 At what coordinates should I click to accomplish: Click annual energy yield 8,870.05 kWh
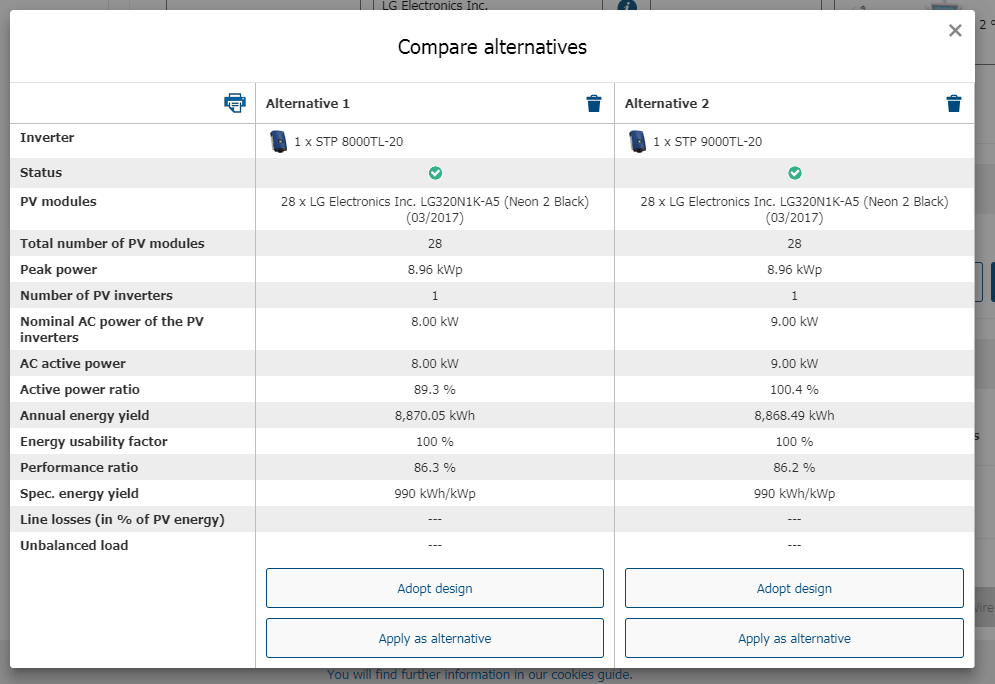click(x=435, y=416)
